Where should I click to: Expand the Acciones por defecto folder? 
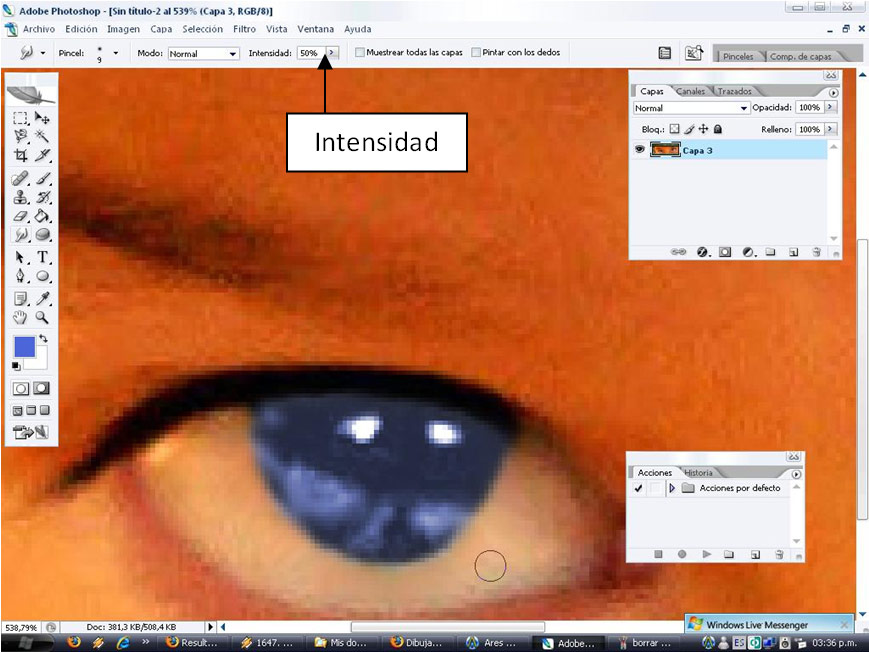pyautogui.click(x=672, y=488)
